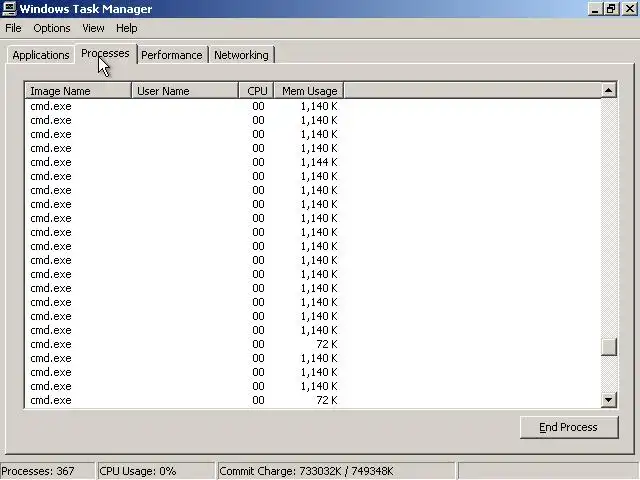Image resolution: width=640 pixels, height=480 pixels.
Task: Sort by User Name column header
Action: (x=185, y=91)
